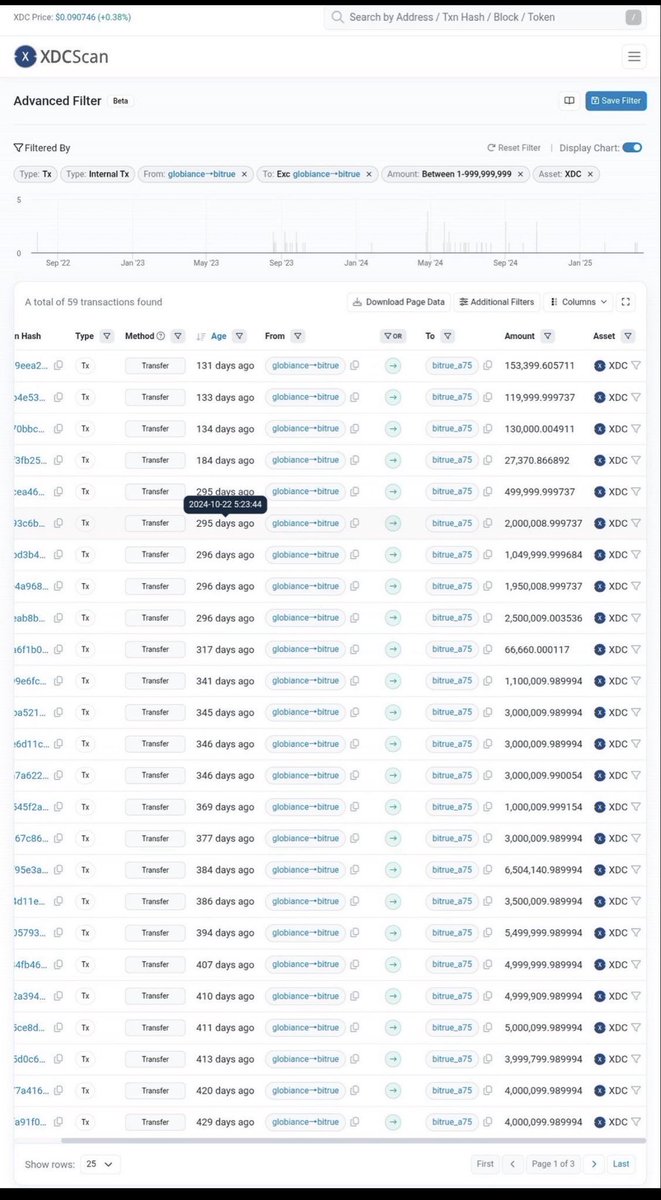Sort by the Age column header
Image resolution: width=661 pixels, height=1200 pixels.
pyautogui.click(x=218, y=336)
